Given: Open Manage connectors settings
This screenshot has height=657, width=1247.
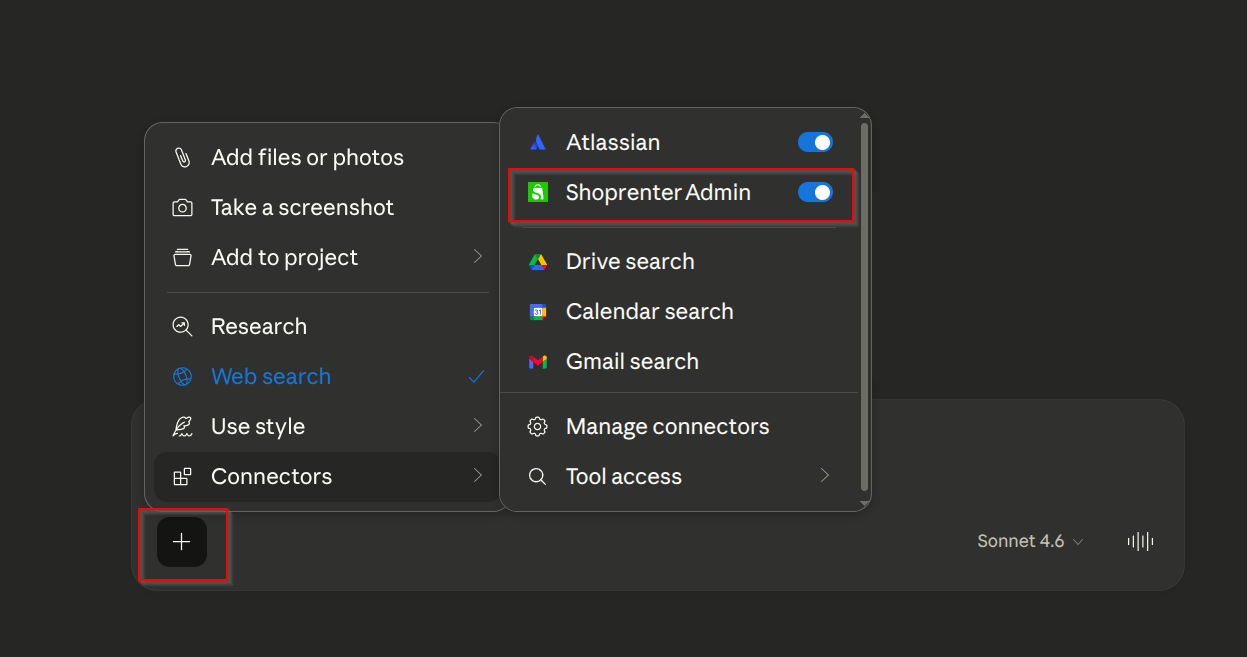Looking at the screenshot, I should (679, 426).
